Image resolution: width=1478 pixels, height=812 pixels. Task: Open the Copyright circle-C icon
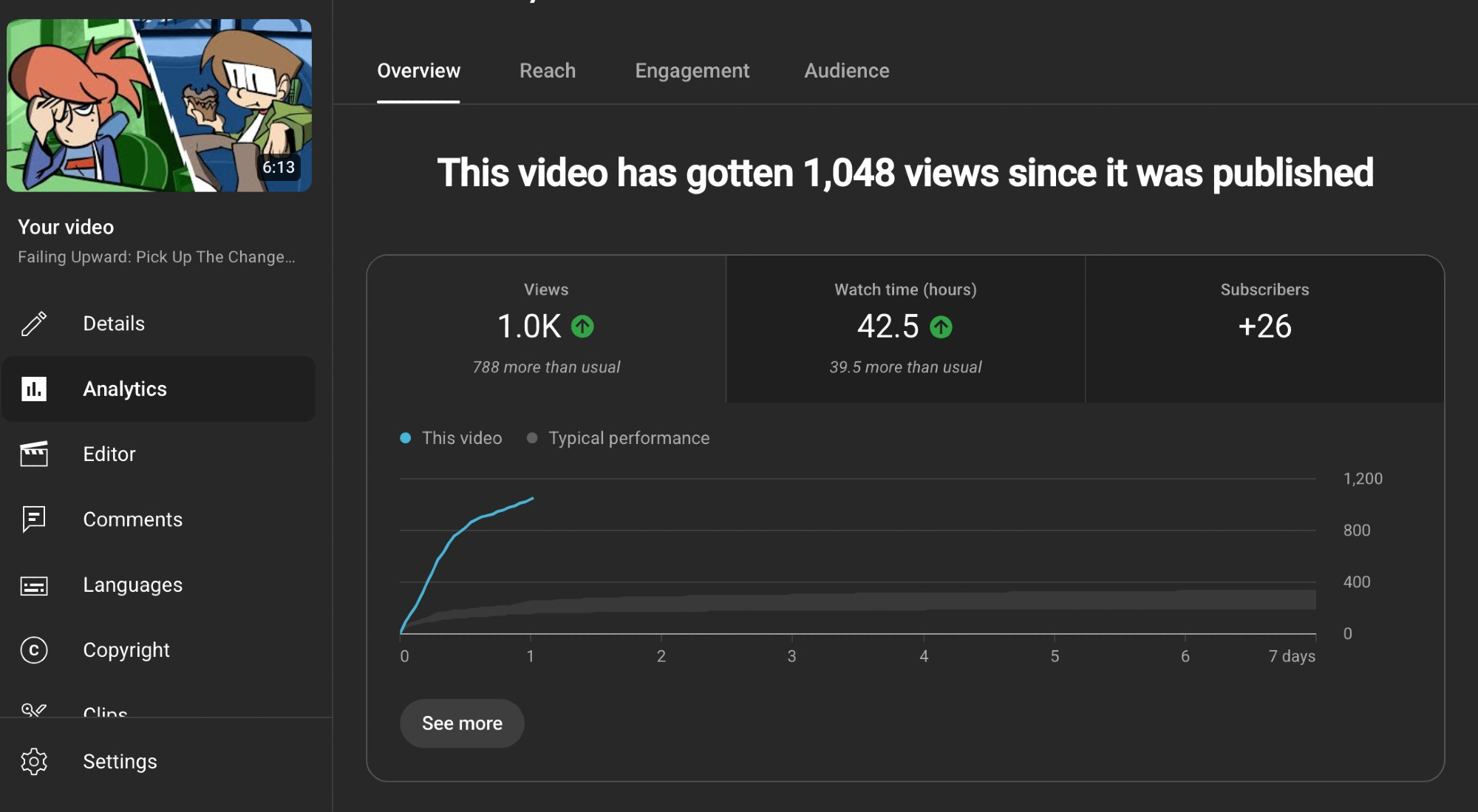[x=34, y=650]
